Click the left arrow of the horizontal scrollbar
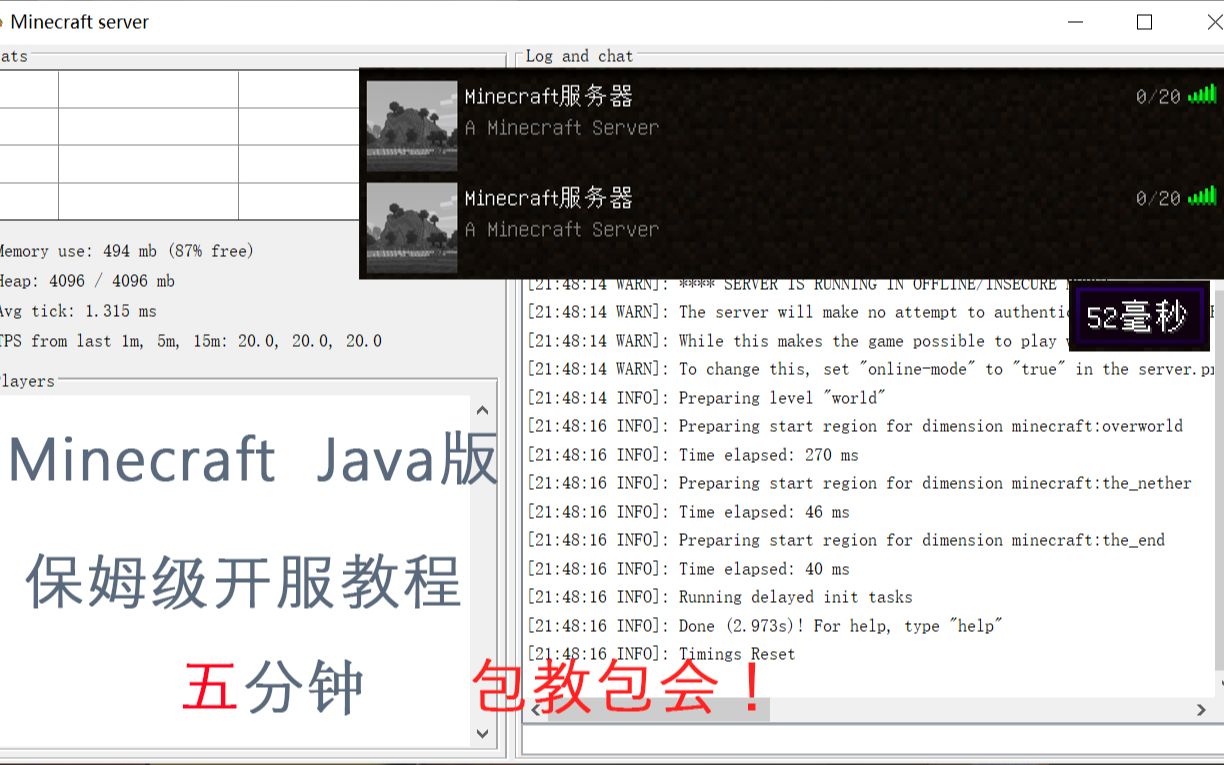This screenshot has width=1224, height=765. click(533, 710)
